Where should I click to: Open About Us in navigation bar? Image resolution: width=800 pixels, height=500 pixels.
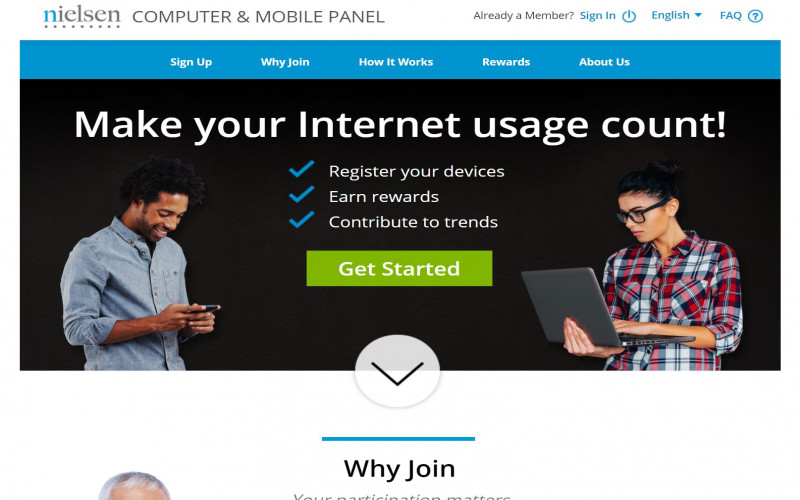click(604, 62)
